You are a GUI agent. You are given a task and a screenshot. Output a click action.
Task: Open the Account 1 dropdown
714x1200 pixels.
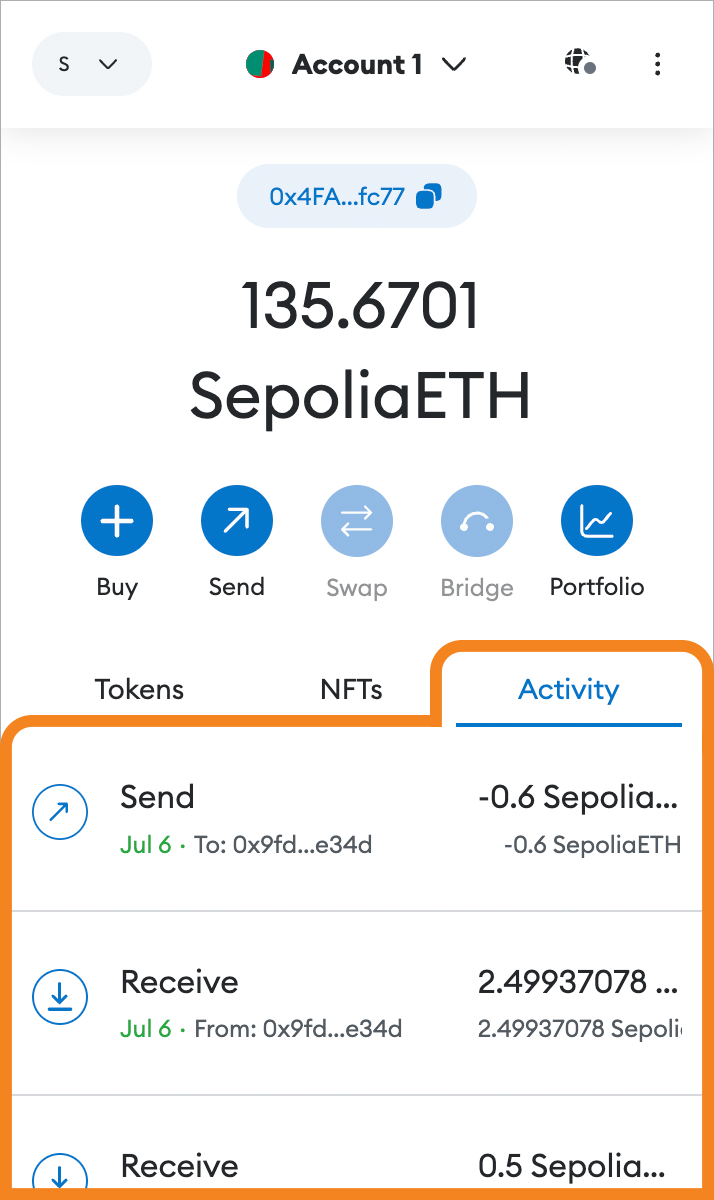click(453, 64)
